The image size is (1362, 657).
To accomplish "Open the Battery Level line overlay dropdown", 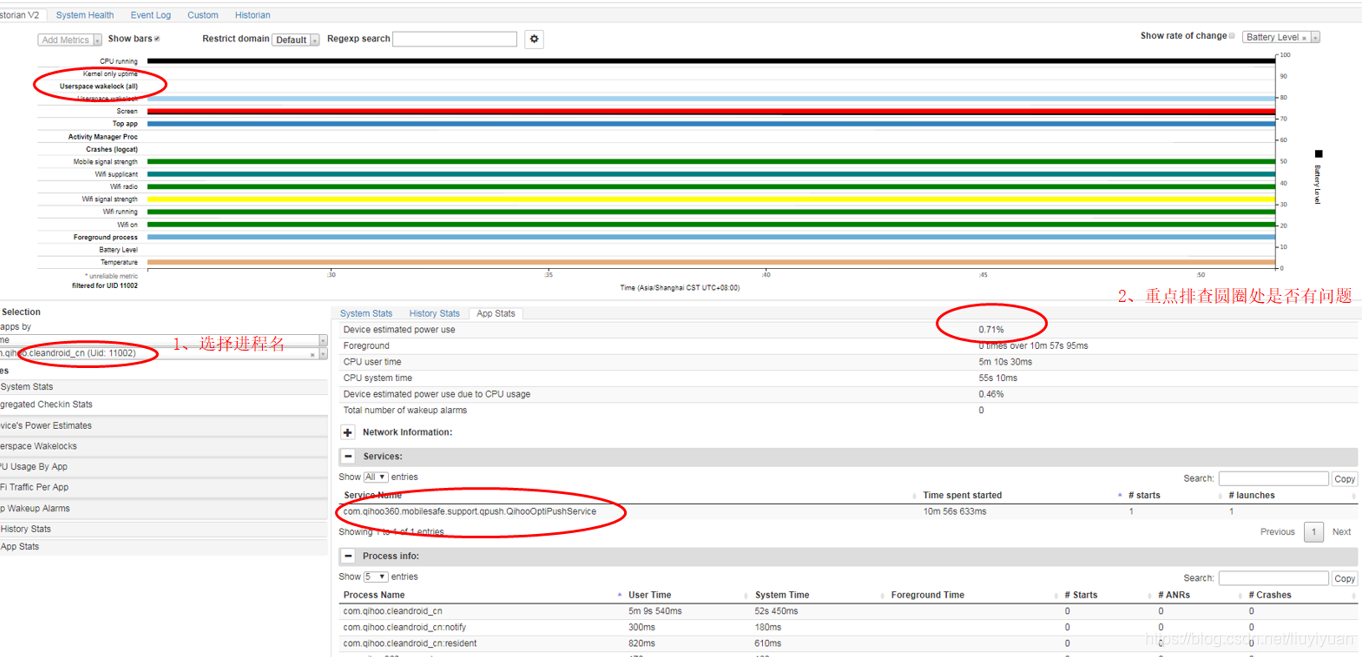I will pyautogui.click(x=1282, y=37).
